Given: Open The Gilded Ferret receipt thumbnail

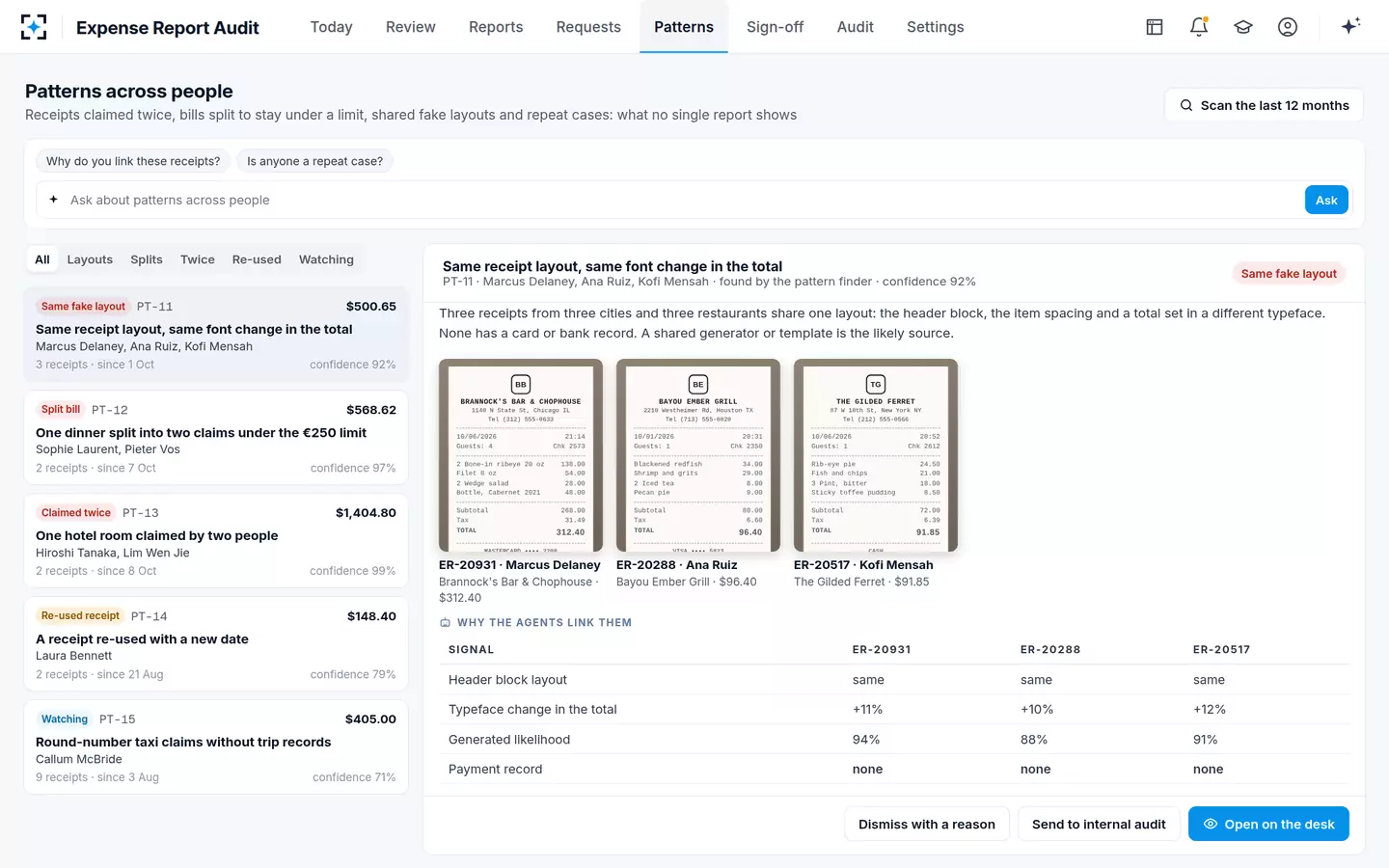Looking at the screenshot, I should click(876, 455).
